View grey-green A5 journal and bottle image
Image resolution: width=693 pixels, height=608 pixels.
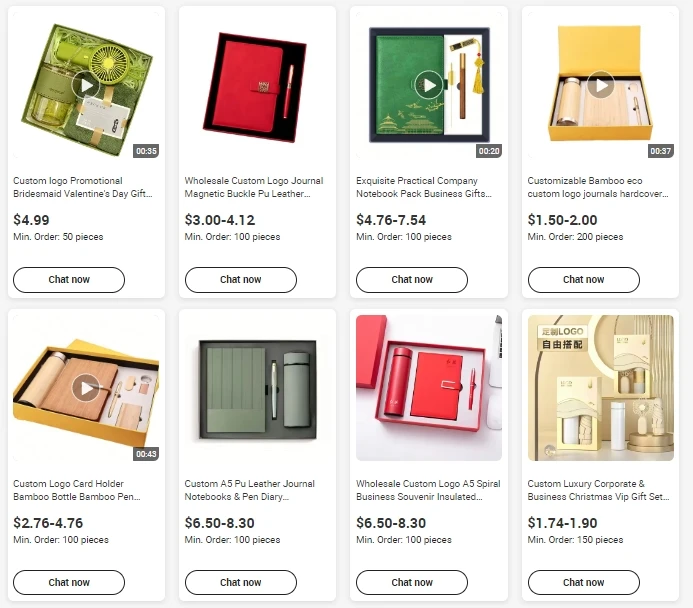[257, 388]
